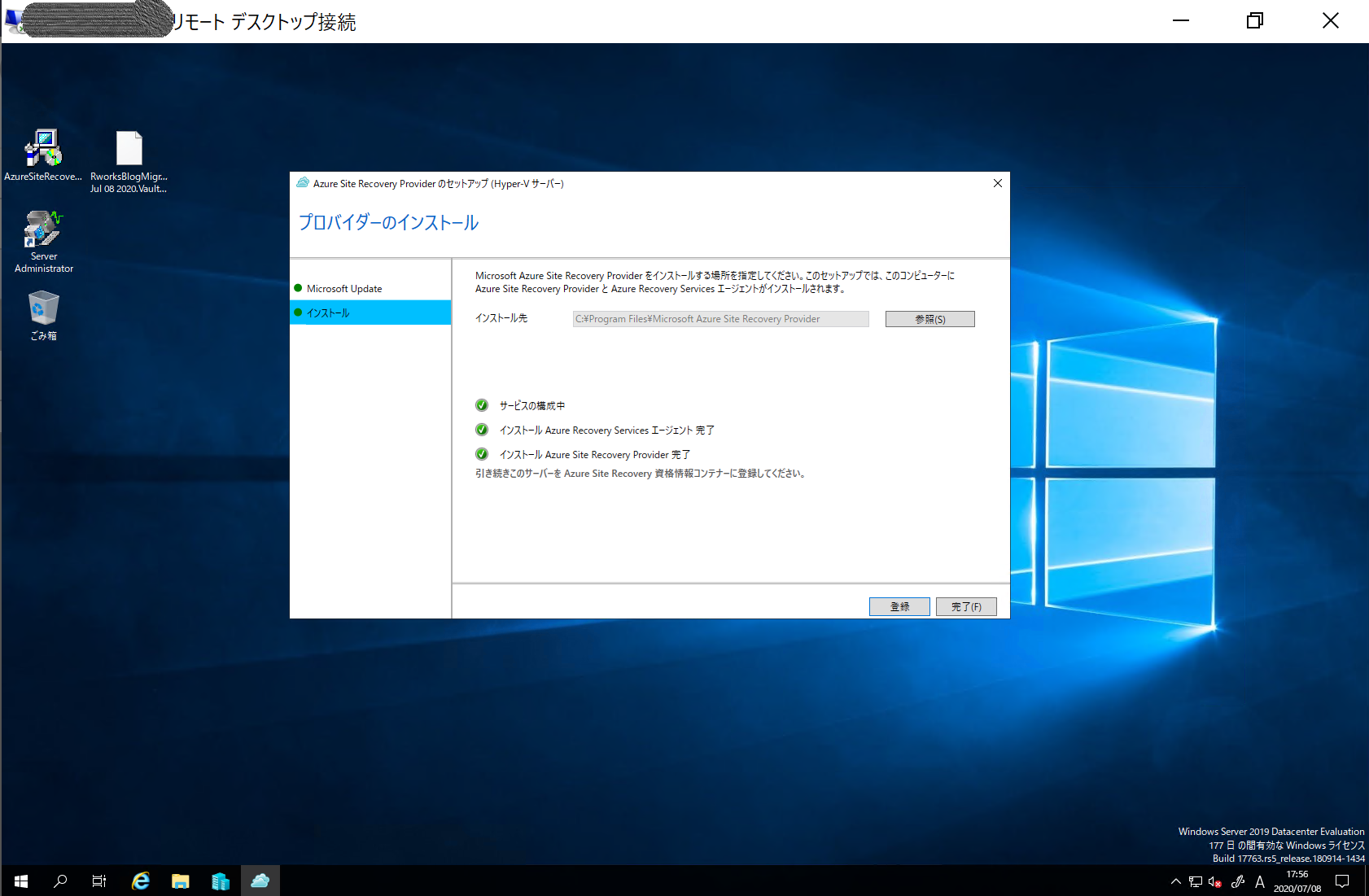
Task: Minimize the Remote Desktop connection window
Action: click(1181, 20)
